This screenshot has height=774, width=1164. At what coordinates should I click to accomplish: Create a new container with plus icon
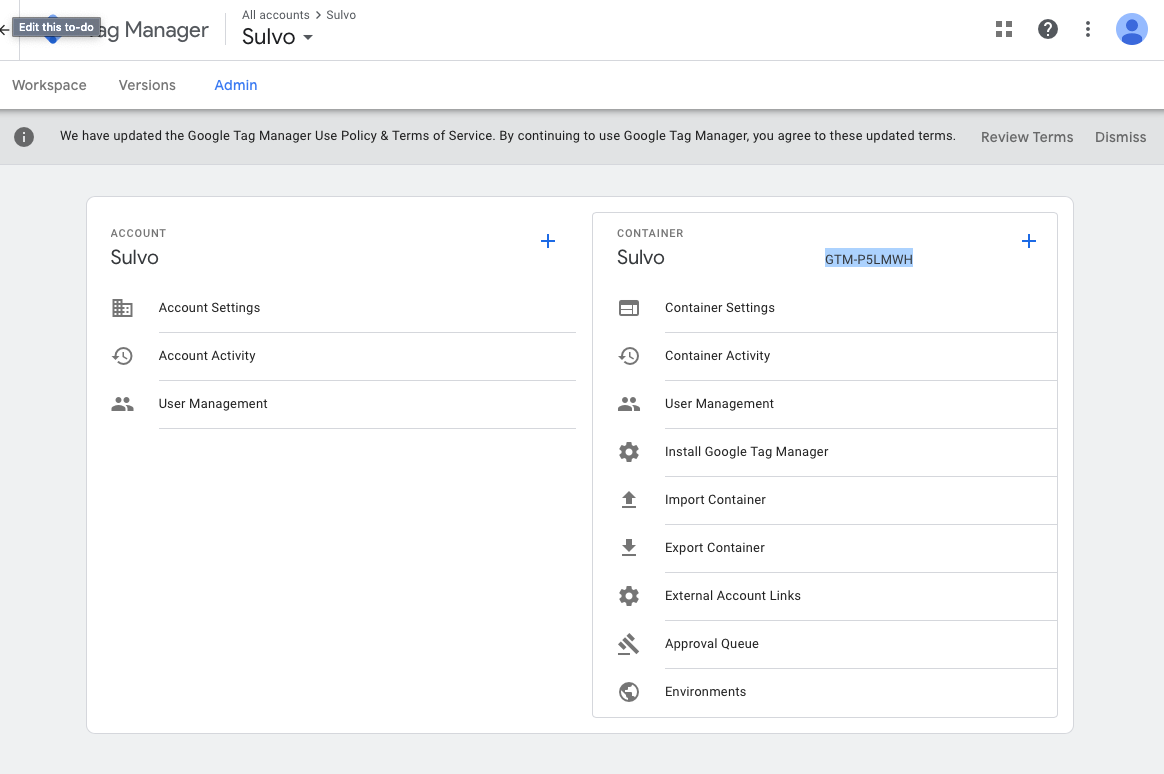[1029, 241]
